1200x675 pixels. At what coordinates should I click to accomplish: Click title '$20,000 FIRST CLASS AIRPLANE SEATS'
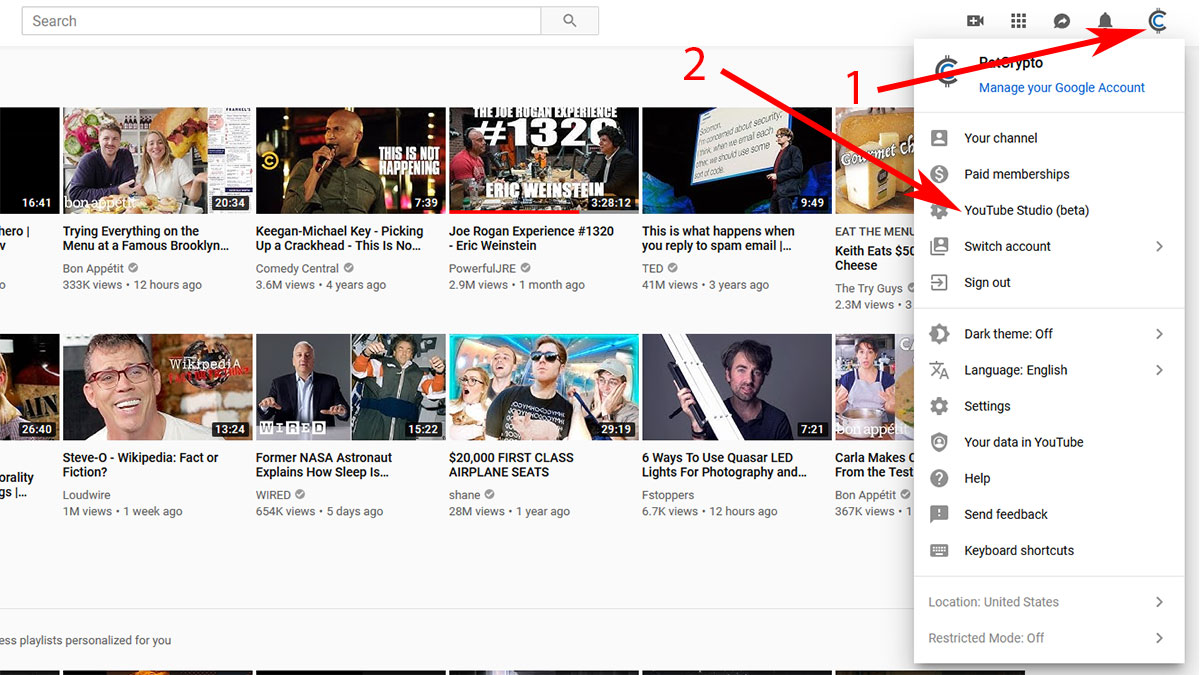click(x=511, y=465)
